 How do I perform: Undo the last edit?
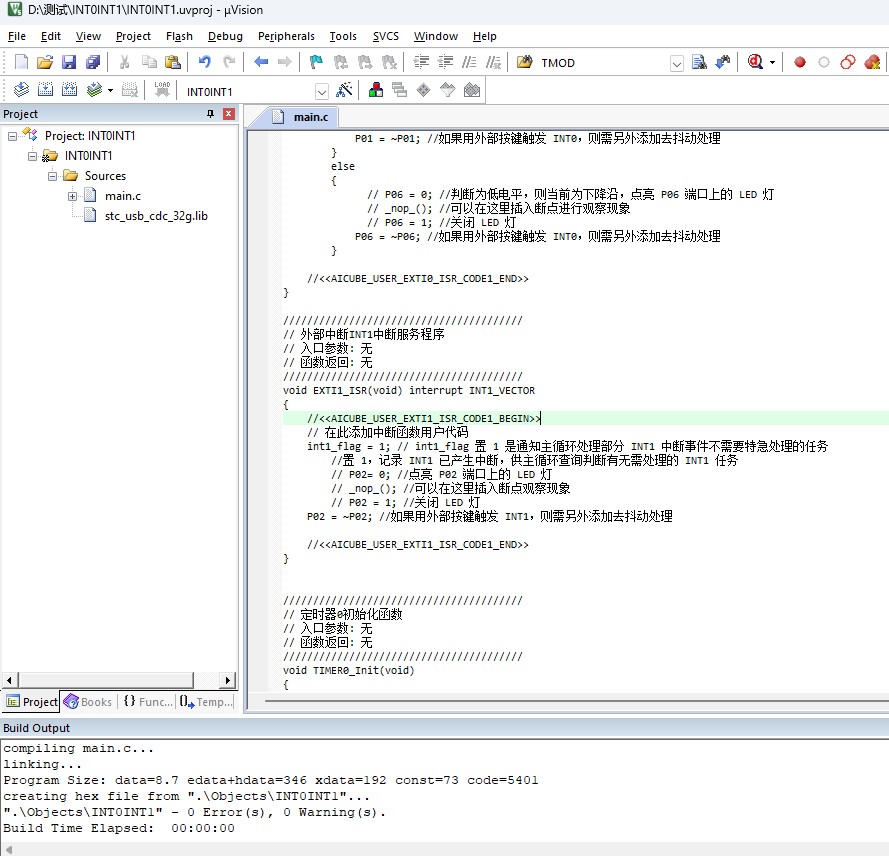(205, 62)
